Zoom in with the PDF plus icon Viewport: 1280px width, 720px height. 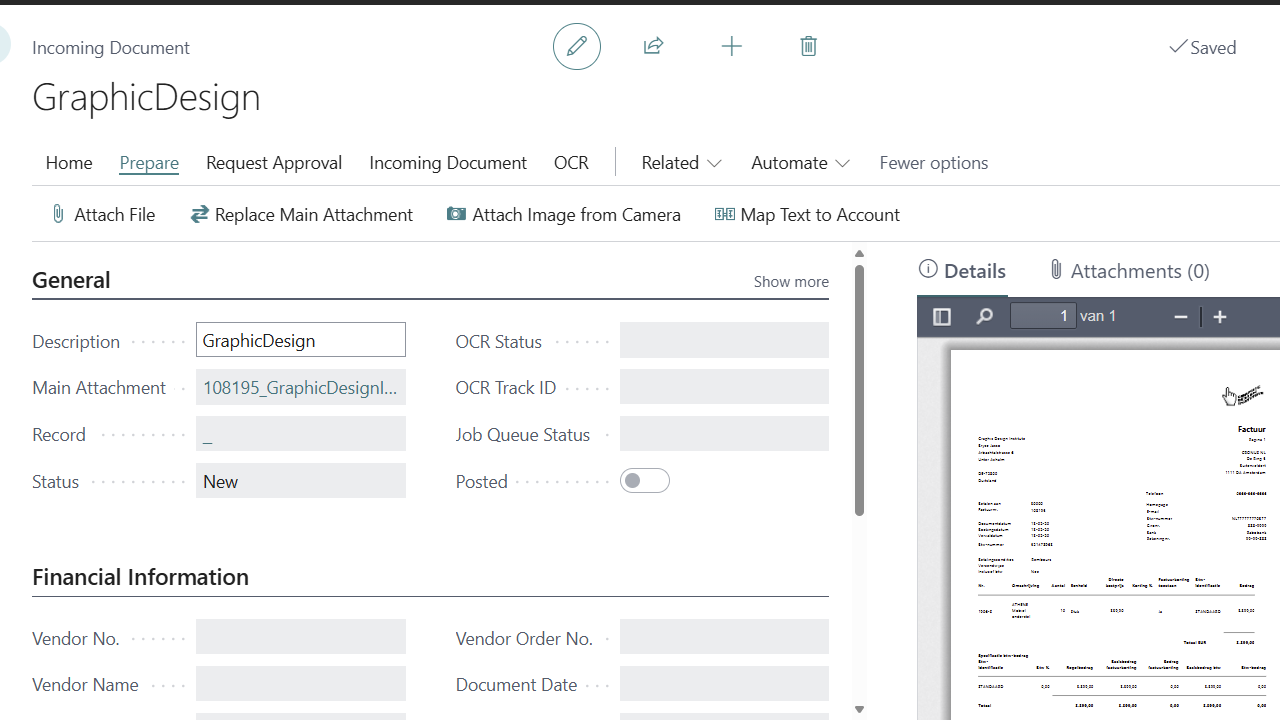click(x=1220, y=317)
